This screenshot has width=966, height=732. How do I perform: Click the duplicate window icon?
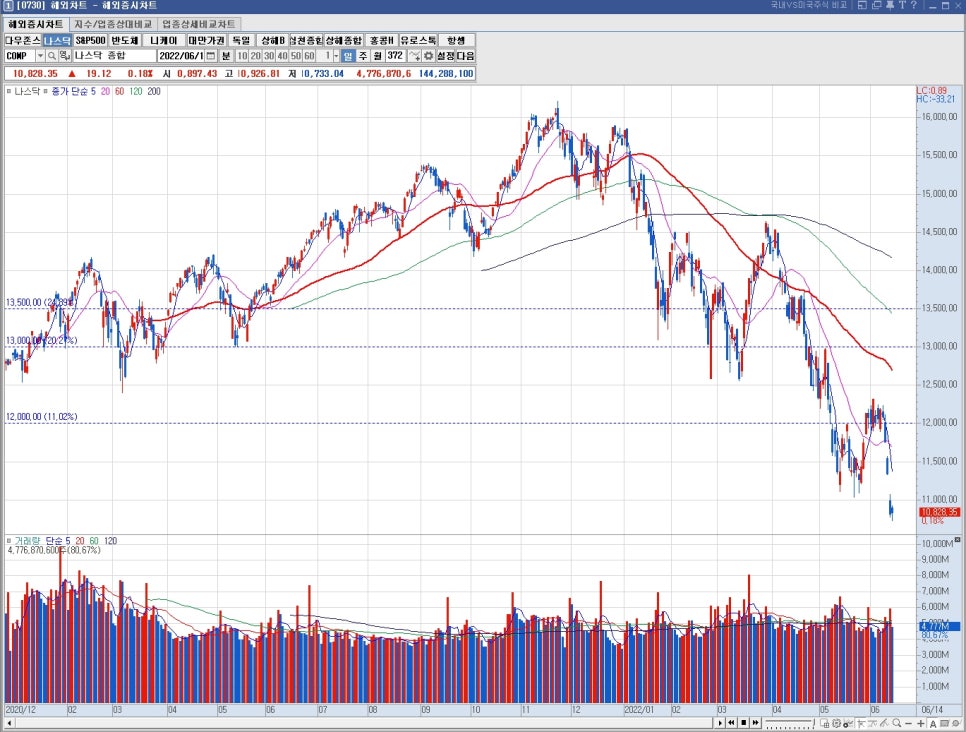tap(876, 5)
